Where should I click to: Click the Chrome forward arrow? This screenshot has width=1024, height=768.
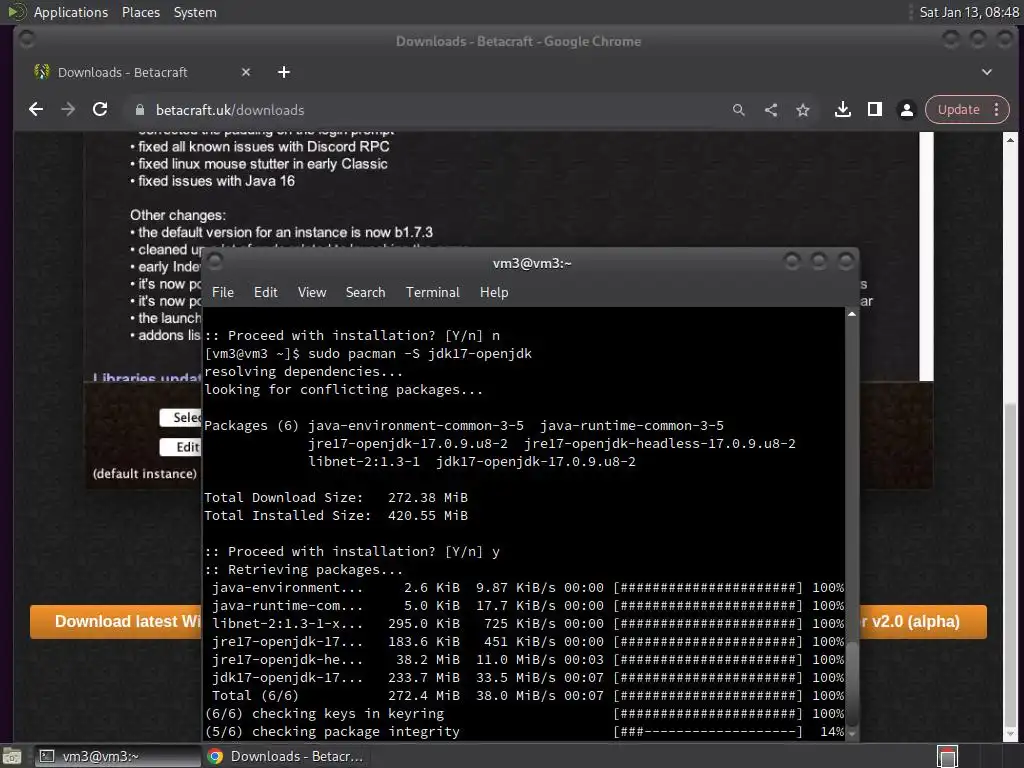point(68,110)
